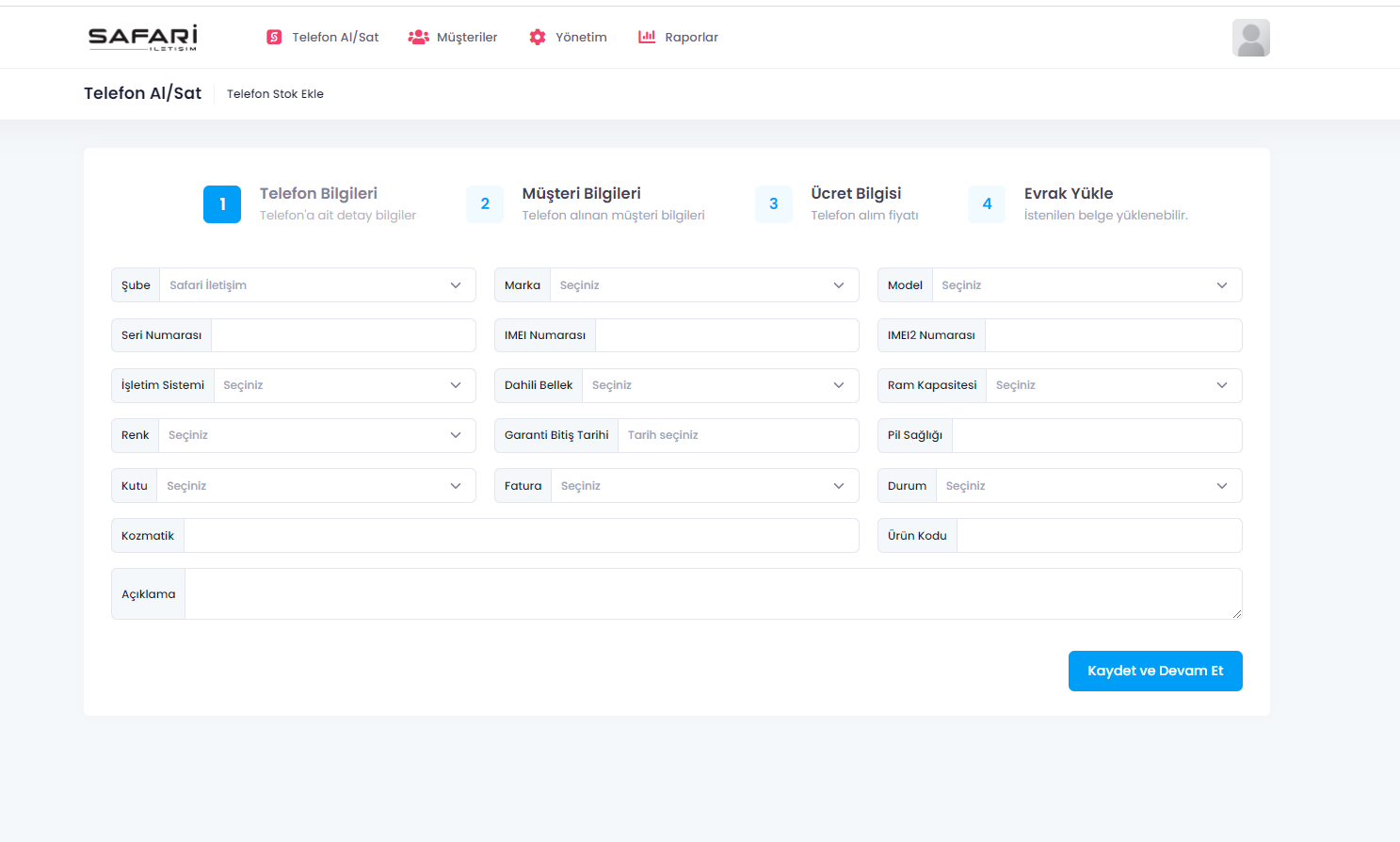
Task: Focus the Seri Numarası input field
Action: 344,335
